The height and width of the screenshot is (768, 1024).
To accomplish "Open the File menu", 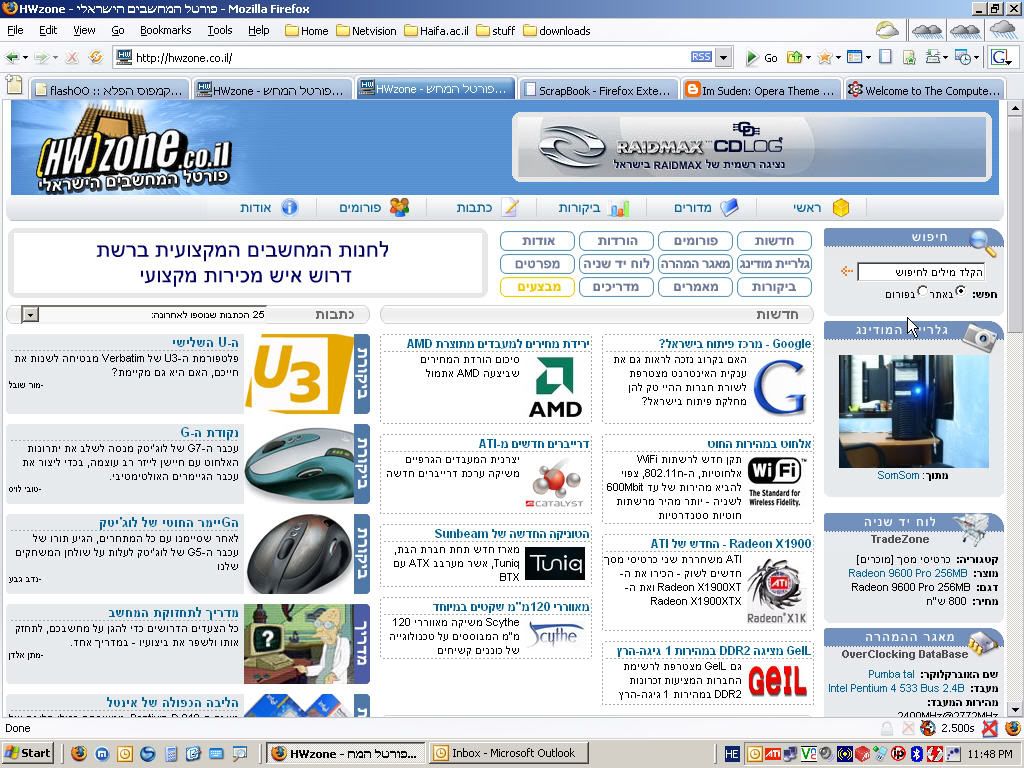I will pos(15,30).
